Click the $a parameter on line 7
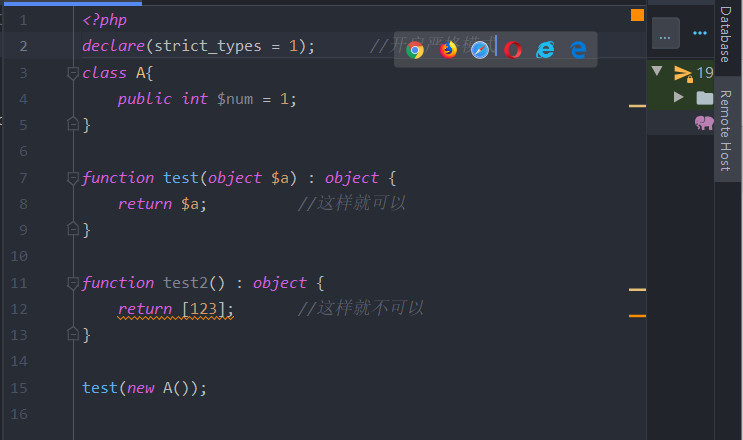 tap(280, 178)
